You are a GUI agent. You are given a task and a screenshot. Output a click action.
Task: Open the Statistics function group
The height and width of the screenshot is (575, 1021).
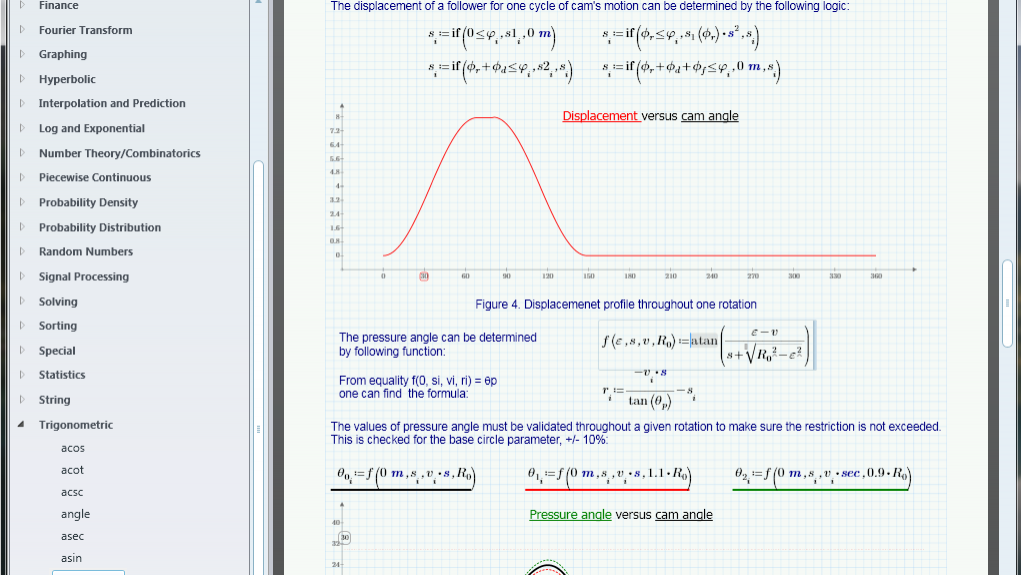(x=62, y=375)
